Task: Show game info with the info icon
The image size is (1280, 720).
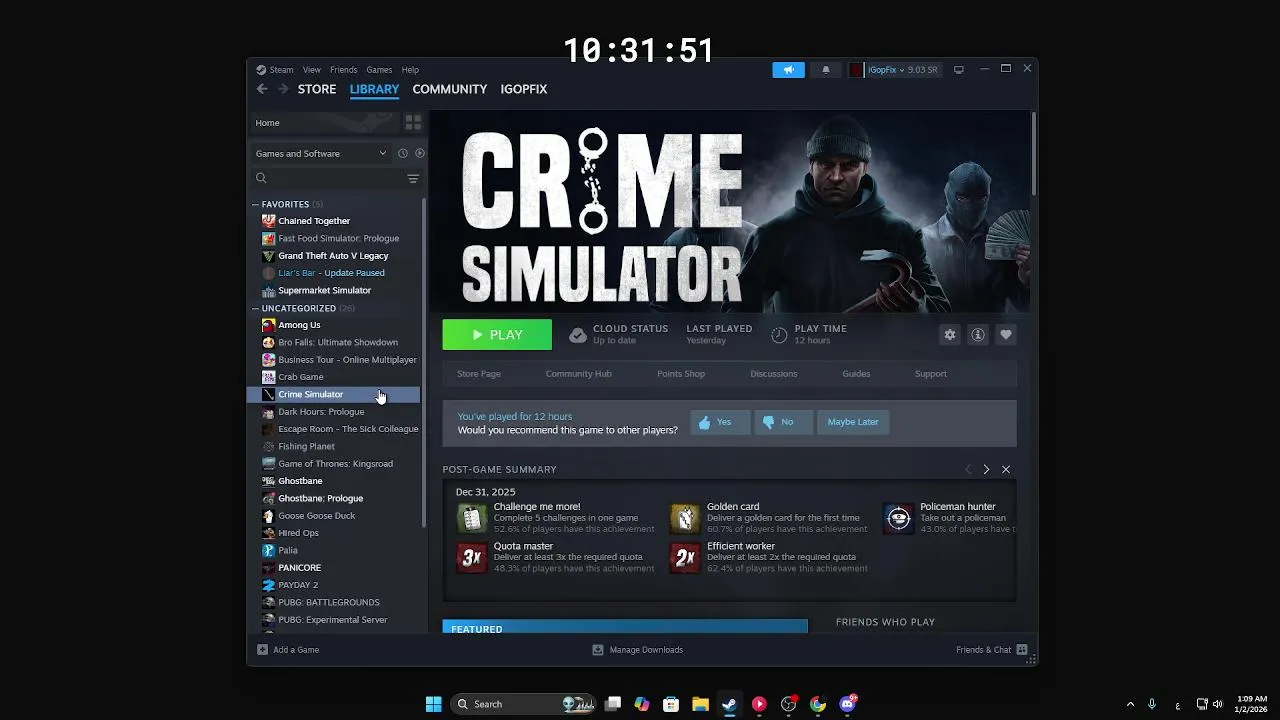Action: tap(978, 335)
